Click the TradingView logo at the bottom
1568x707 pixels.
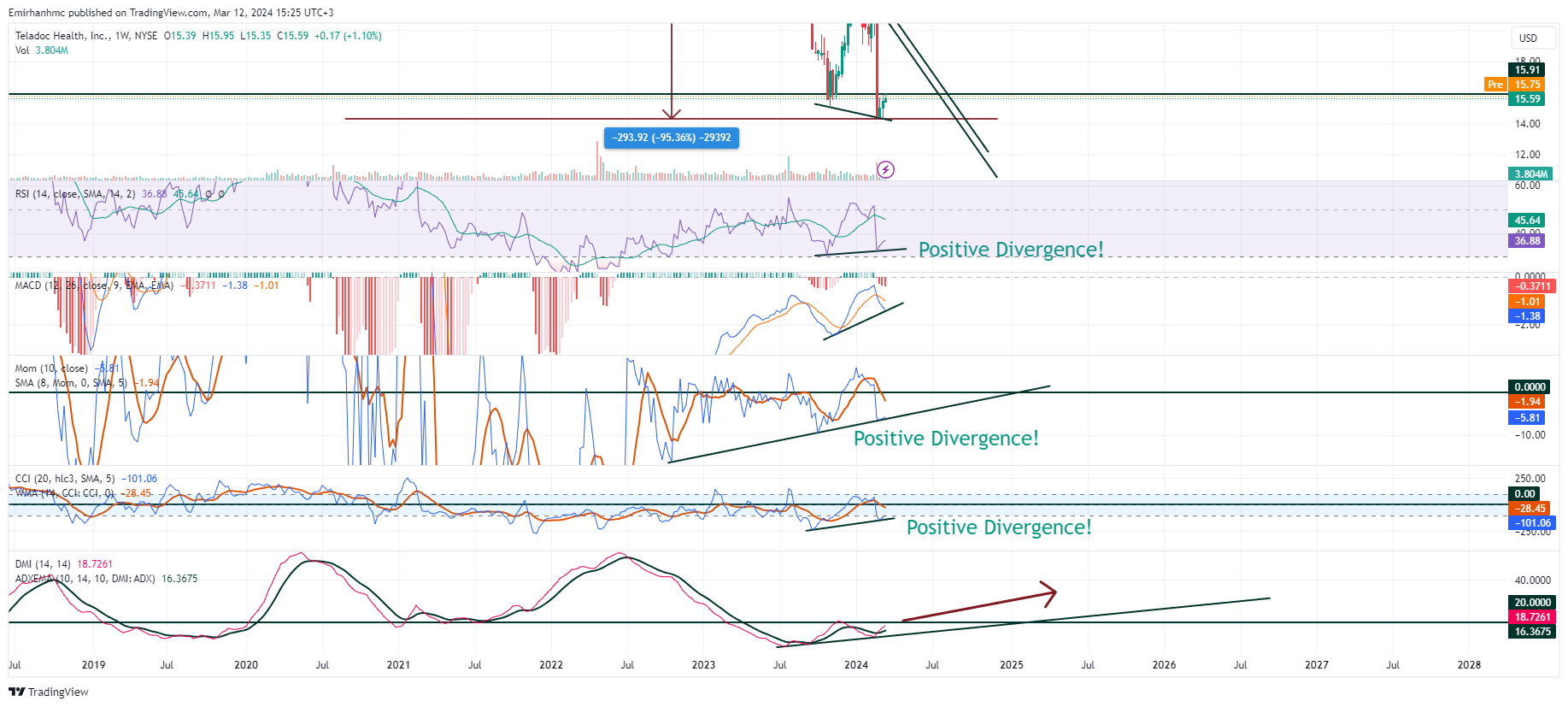click(49, 692)
